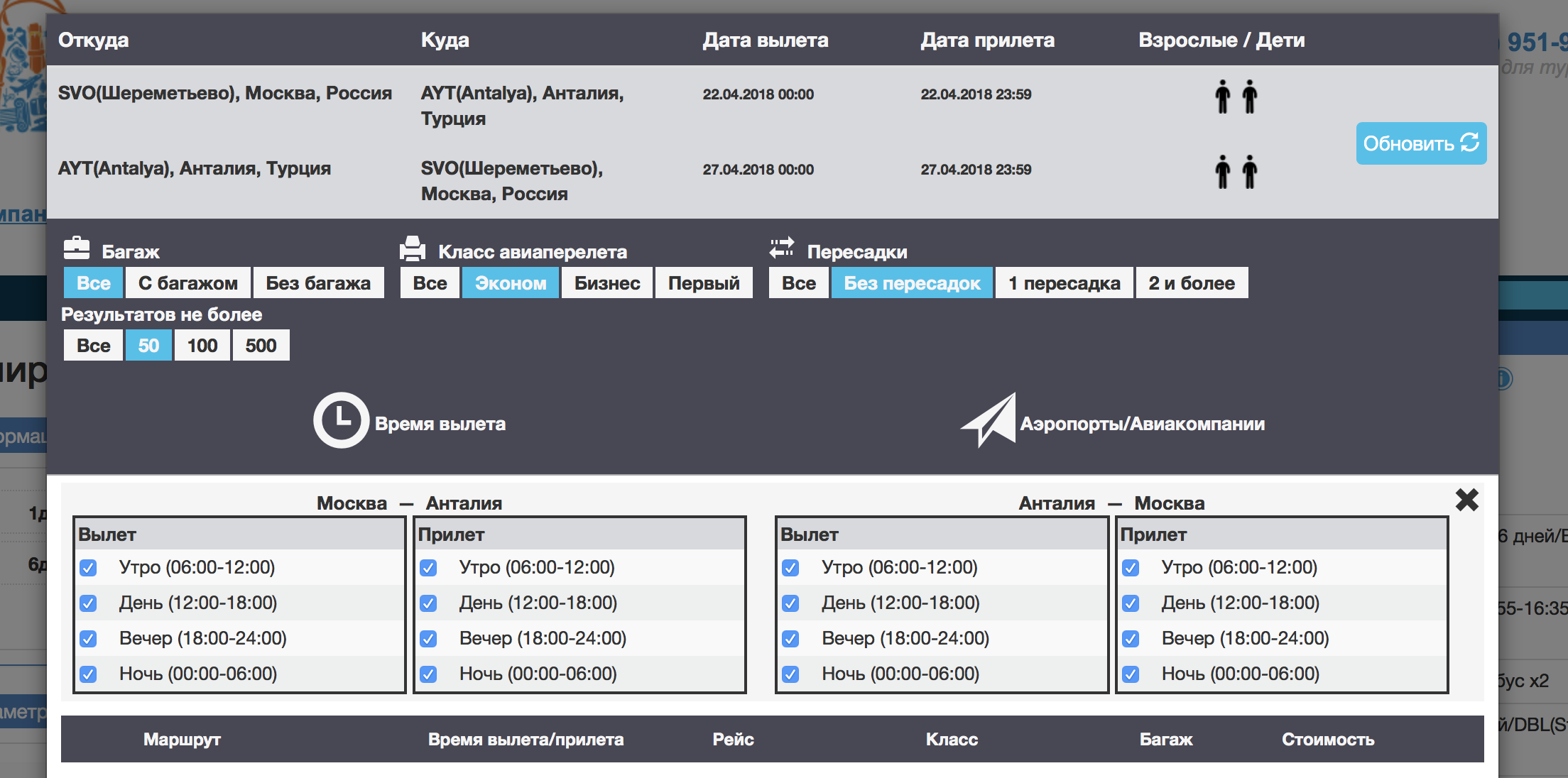Set results limit to 100
1568x778 pixels.
point(202,346)
